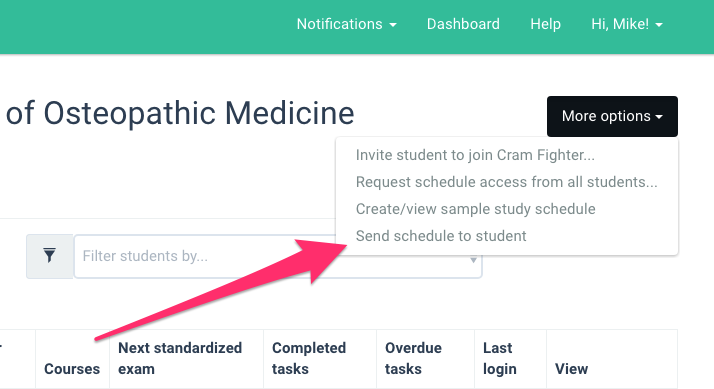Viewport: 714px width, 389px height.
Task: Sort by Completed tasks column
Action: (309, 358)
